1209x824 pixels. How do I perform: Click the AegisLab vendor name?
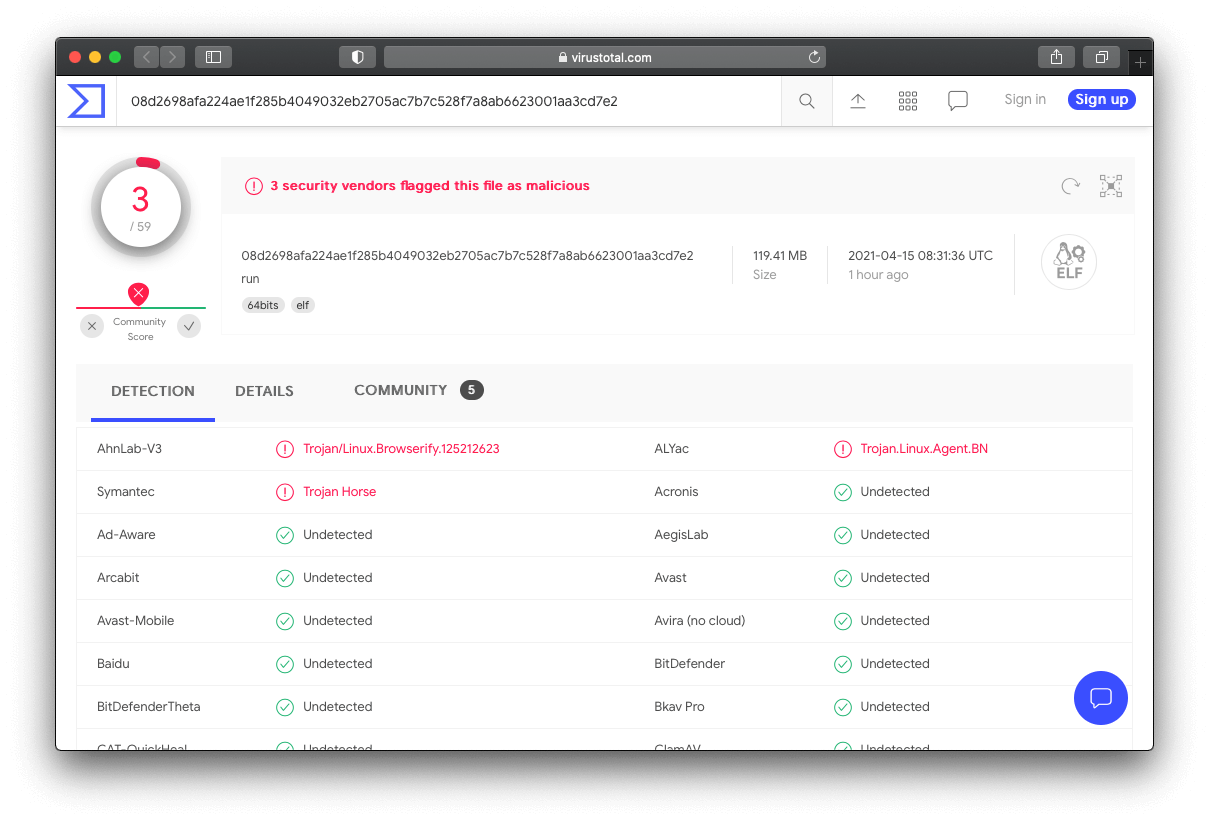click(681, 535)
